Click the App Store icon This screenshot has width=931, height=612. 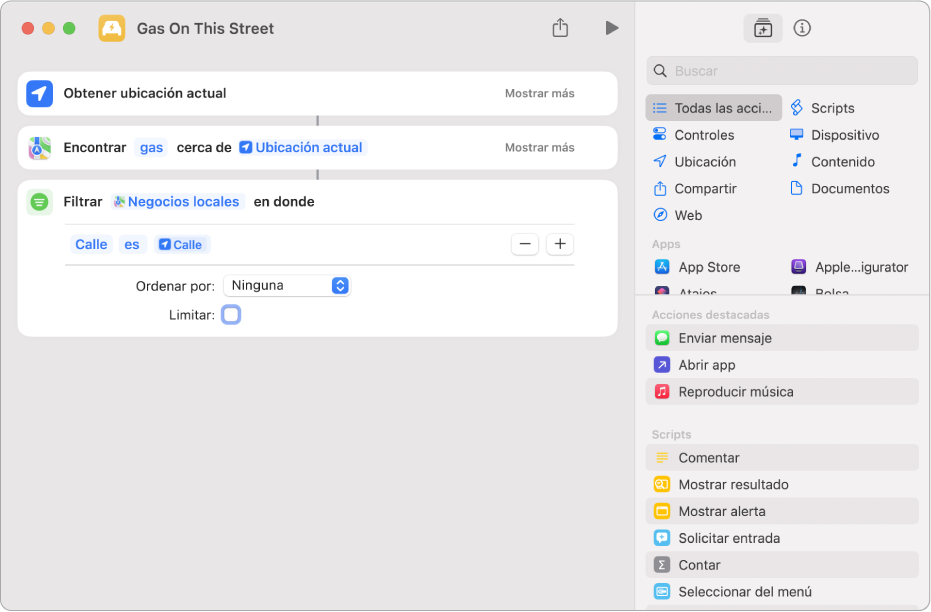tap(661, 267)
